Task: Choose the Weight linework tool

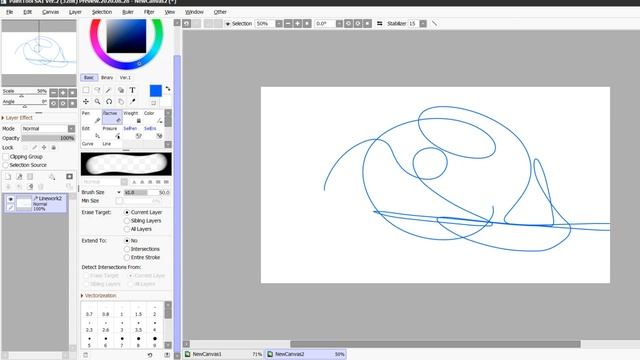Action: [x=133, y=117]
